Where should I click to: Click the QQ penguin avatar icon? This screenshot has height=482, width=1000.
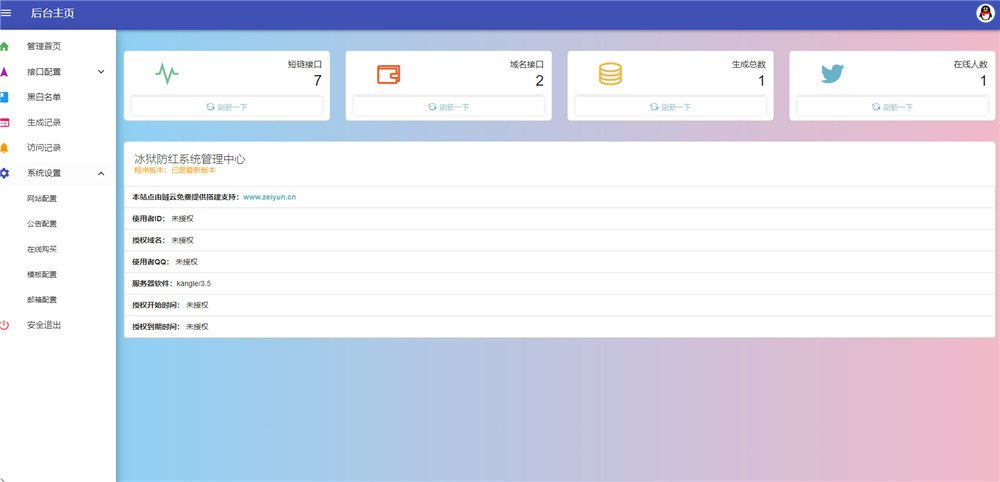tap(985, 13)
